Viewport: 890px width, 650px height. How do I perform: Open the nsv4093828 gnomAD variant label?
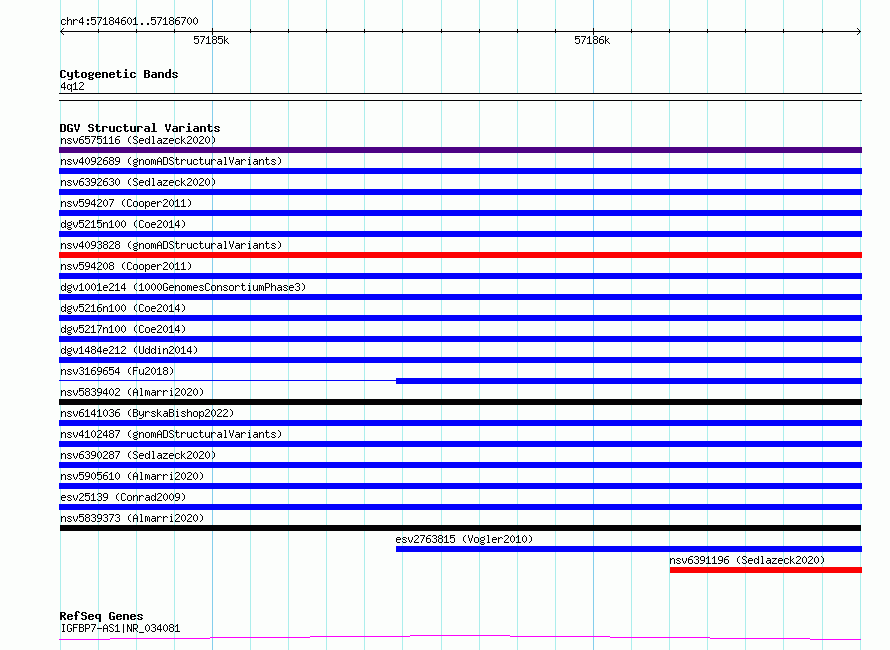[171, 245]
